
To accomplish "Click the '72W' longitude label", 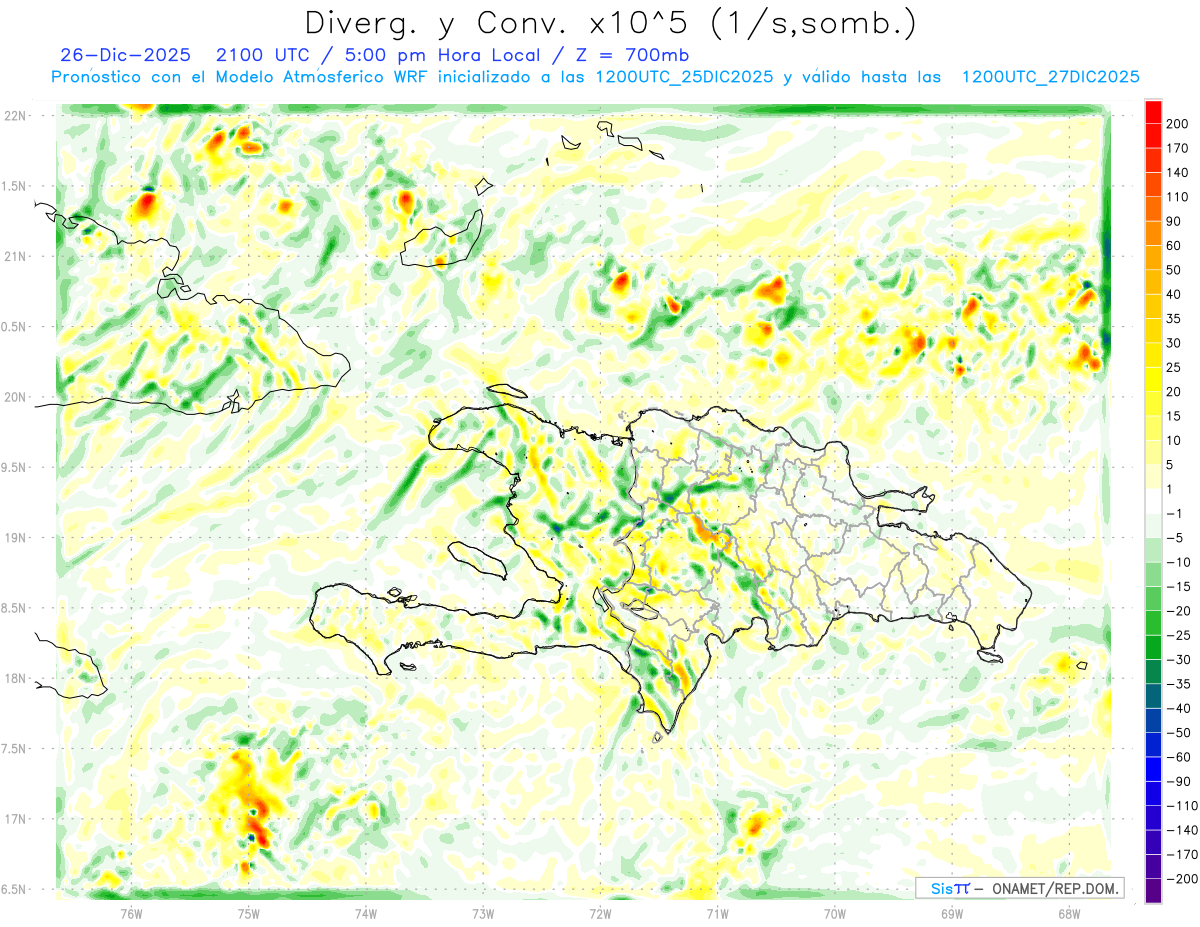I will 600,912.
